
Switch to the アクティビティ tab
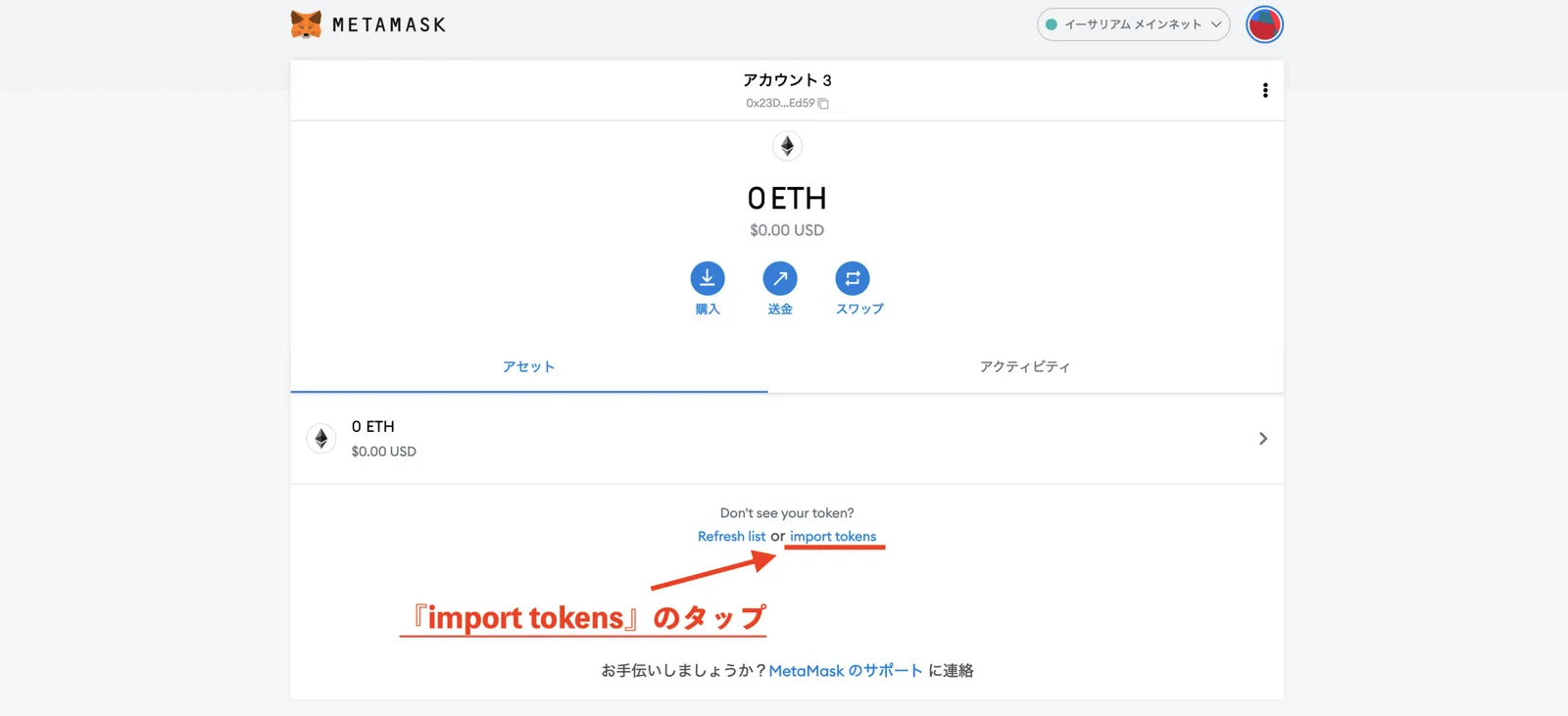[x=1025, y=366]
